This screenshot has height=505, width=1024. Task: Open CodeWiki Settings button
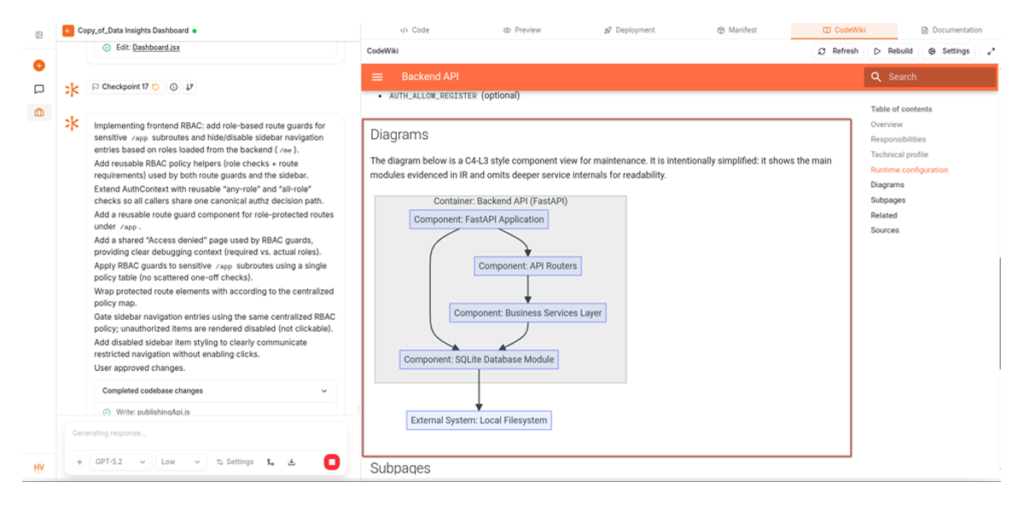(x=949, y=51)
